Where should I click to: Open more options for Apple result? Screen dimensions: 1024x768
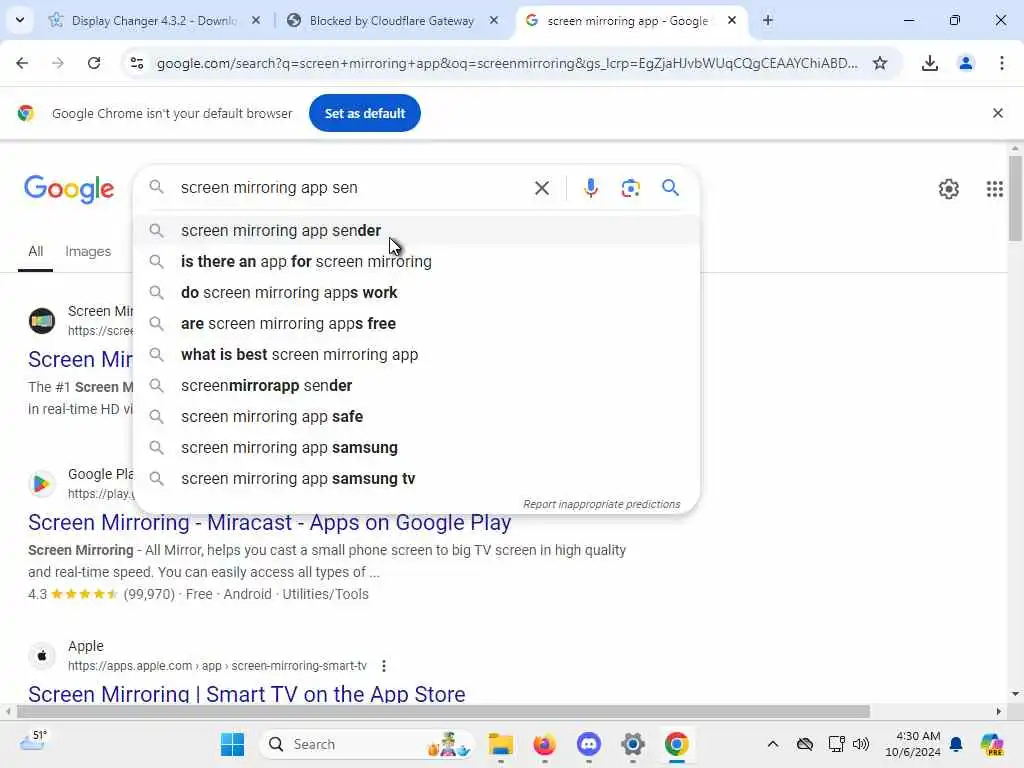[x=384, y=666]
